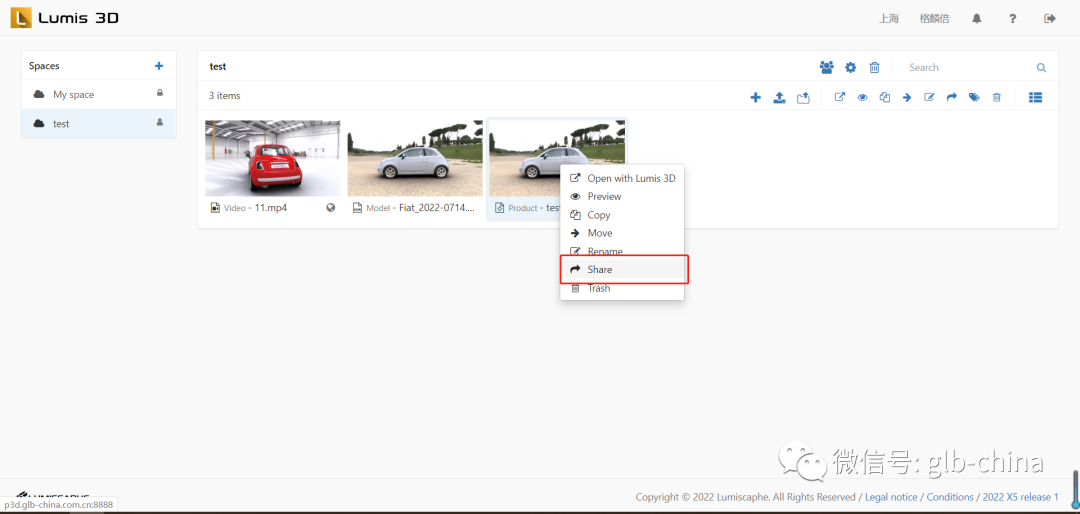Toggle toolbar preview eye icon
The width and height of the screenshot is (1080, 514).
pos(862,98)
